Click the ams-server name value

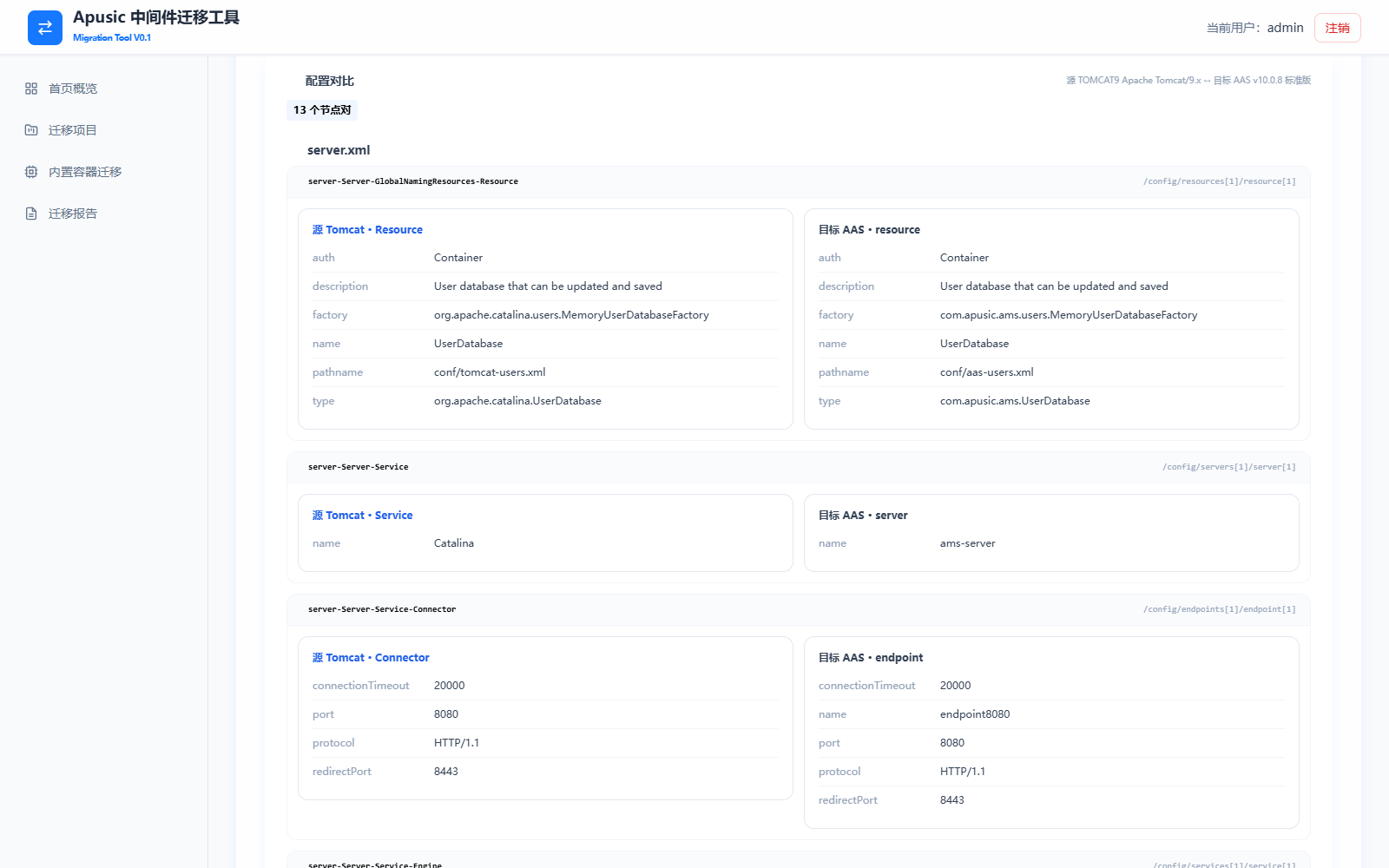pos(968,543)
